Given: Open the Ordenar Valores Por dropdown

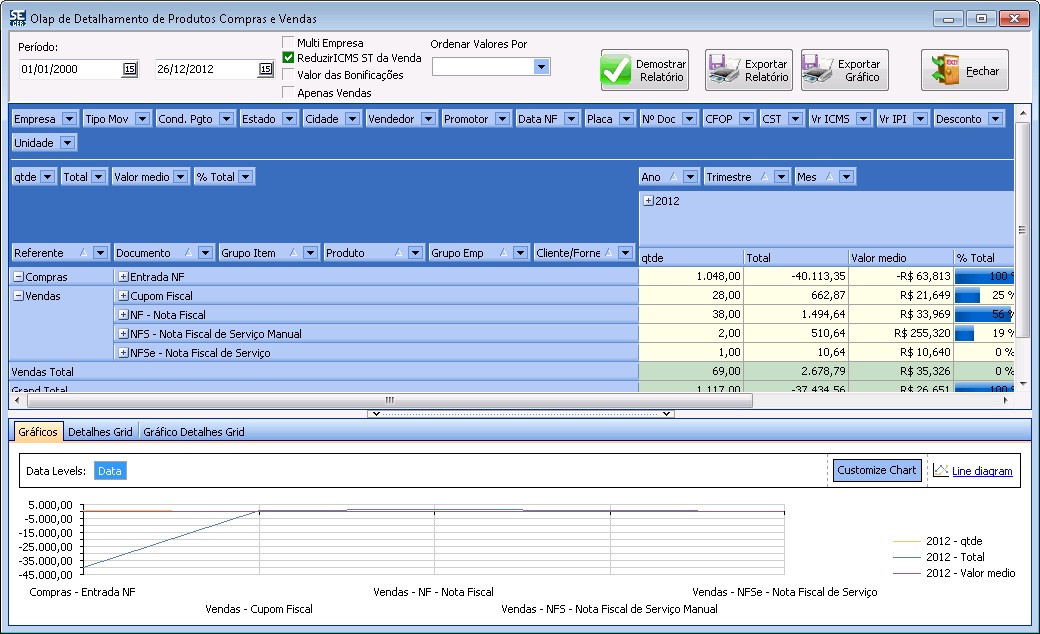Looking at the screenshot, I should [x=541, y=67].
